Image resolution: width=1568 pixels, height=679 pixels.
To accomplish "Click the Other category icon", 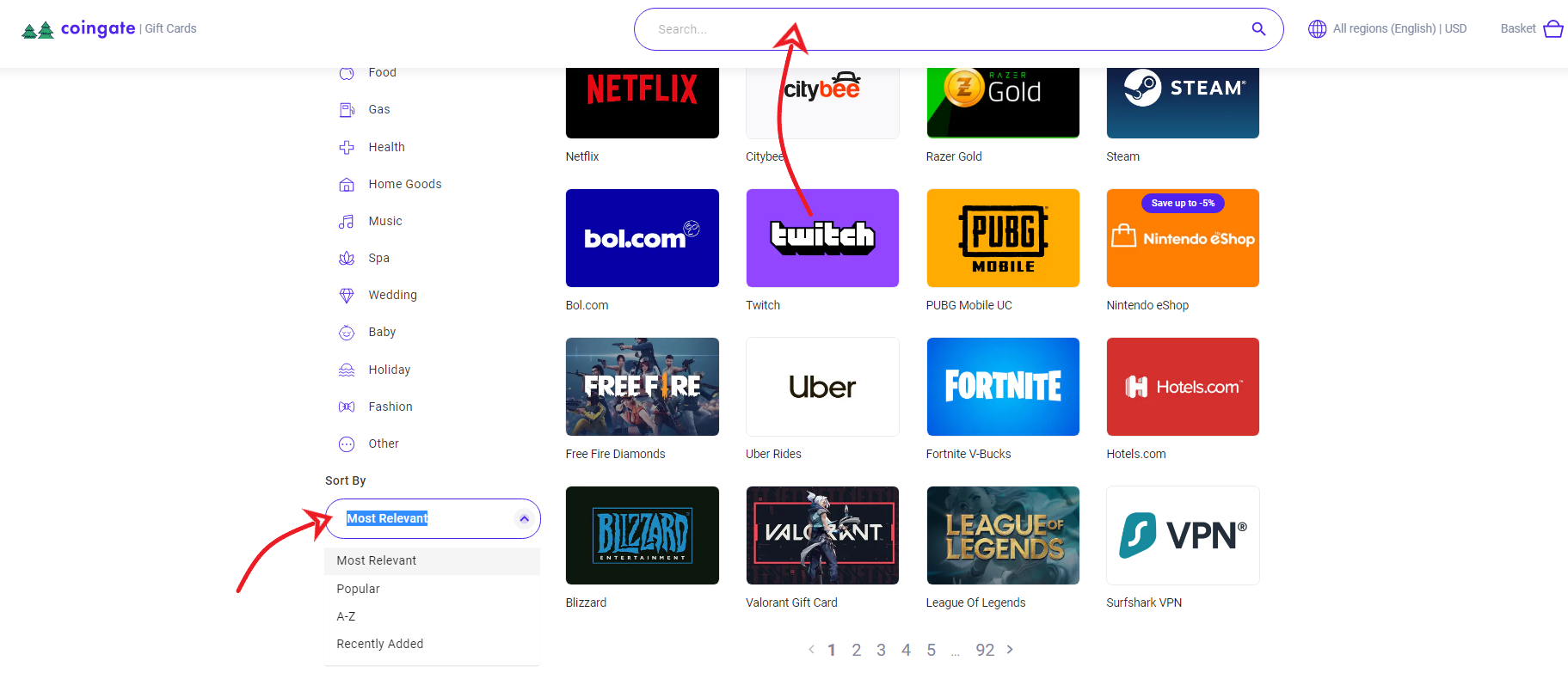I will [347, 444].
